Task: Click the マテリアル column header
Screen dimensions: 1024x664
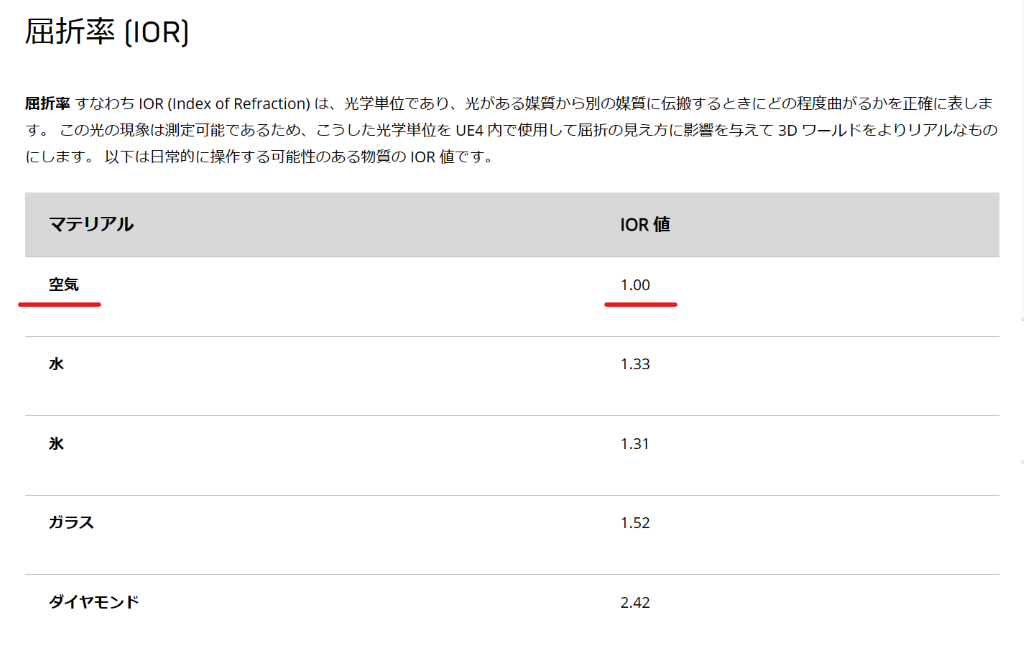Action: point(91,225)
